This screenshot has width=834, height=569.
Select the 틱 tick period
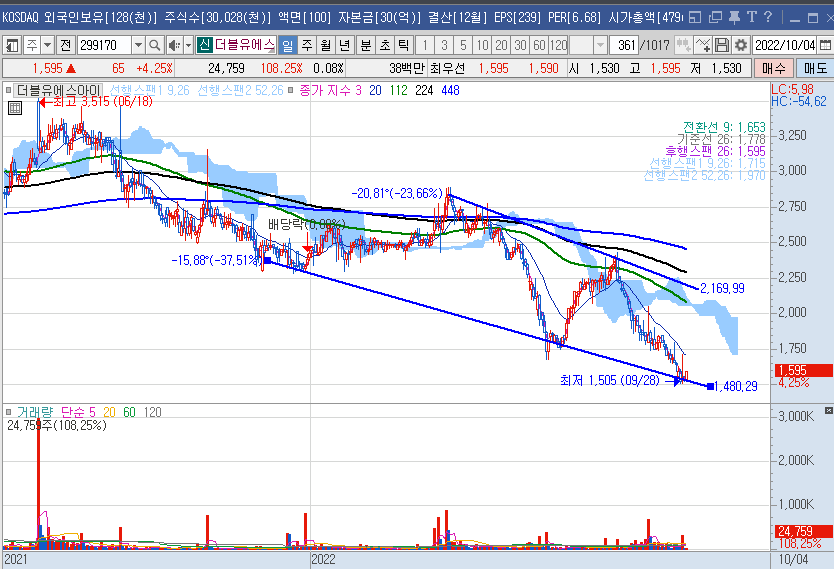pos(404,45)
